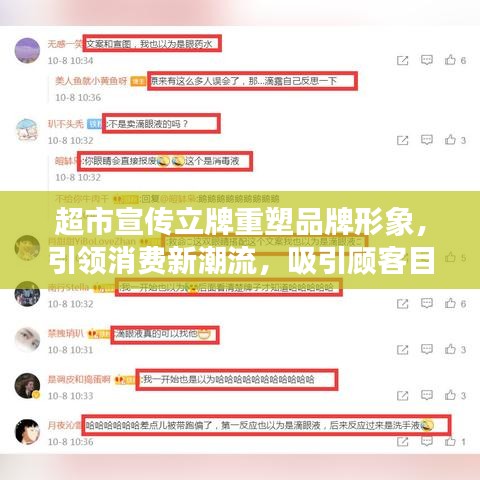Like the comment dated 10-8 10:33

tap(450, 395)
